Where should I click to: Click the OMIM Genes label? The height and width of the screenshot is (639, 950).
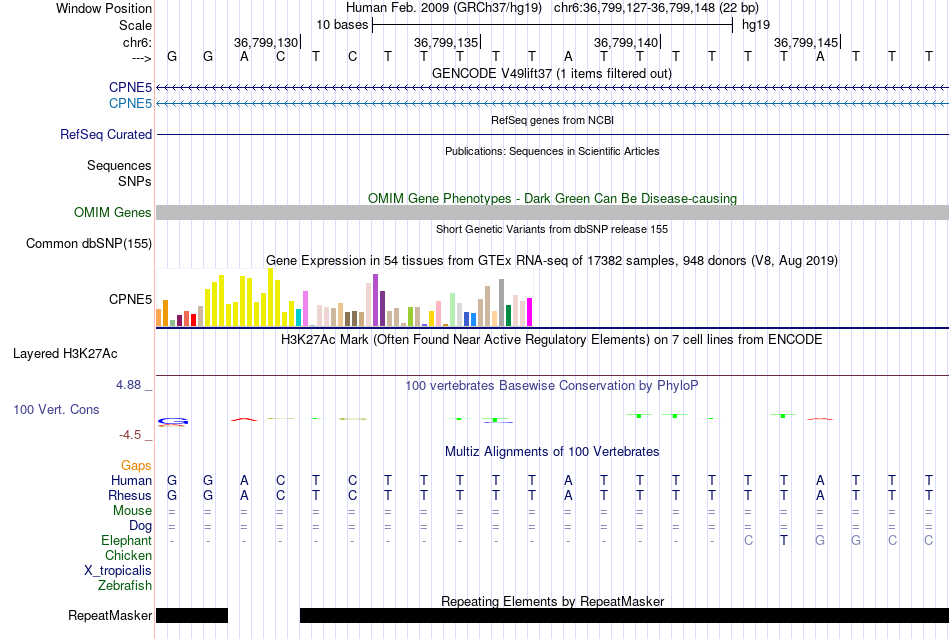(x=113, y=213)
